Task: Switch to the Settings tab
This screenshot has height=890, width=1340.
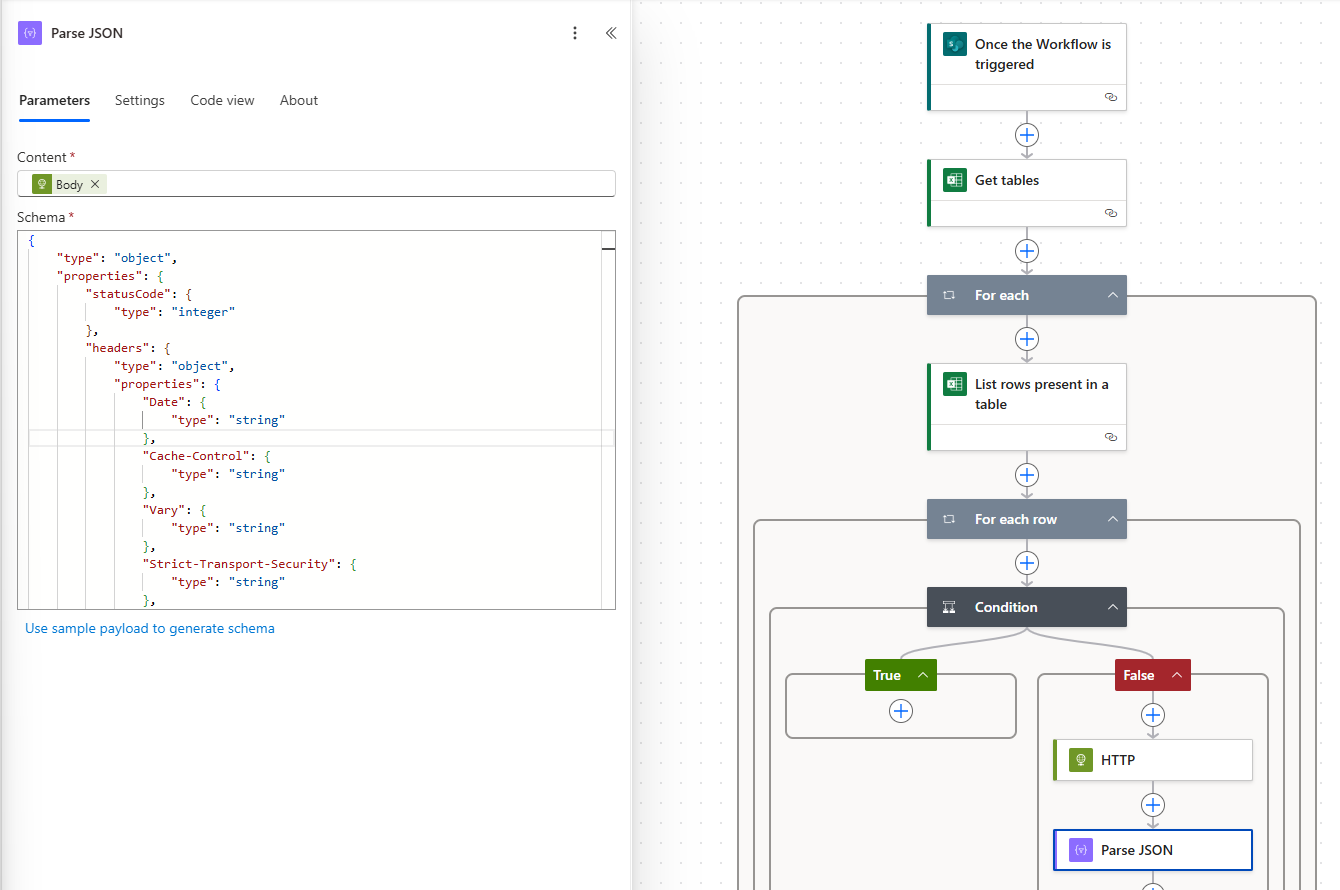Action: click(140, 101)
